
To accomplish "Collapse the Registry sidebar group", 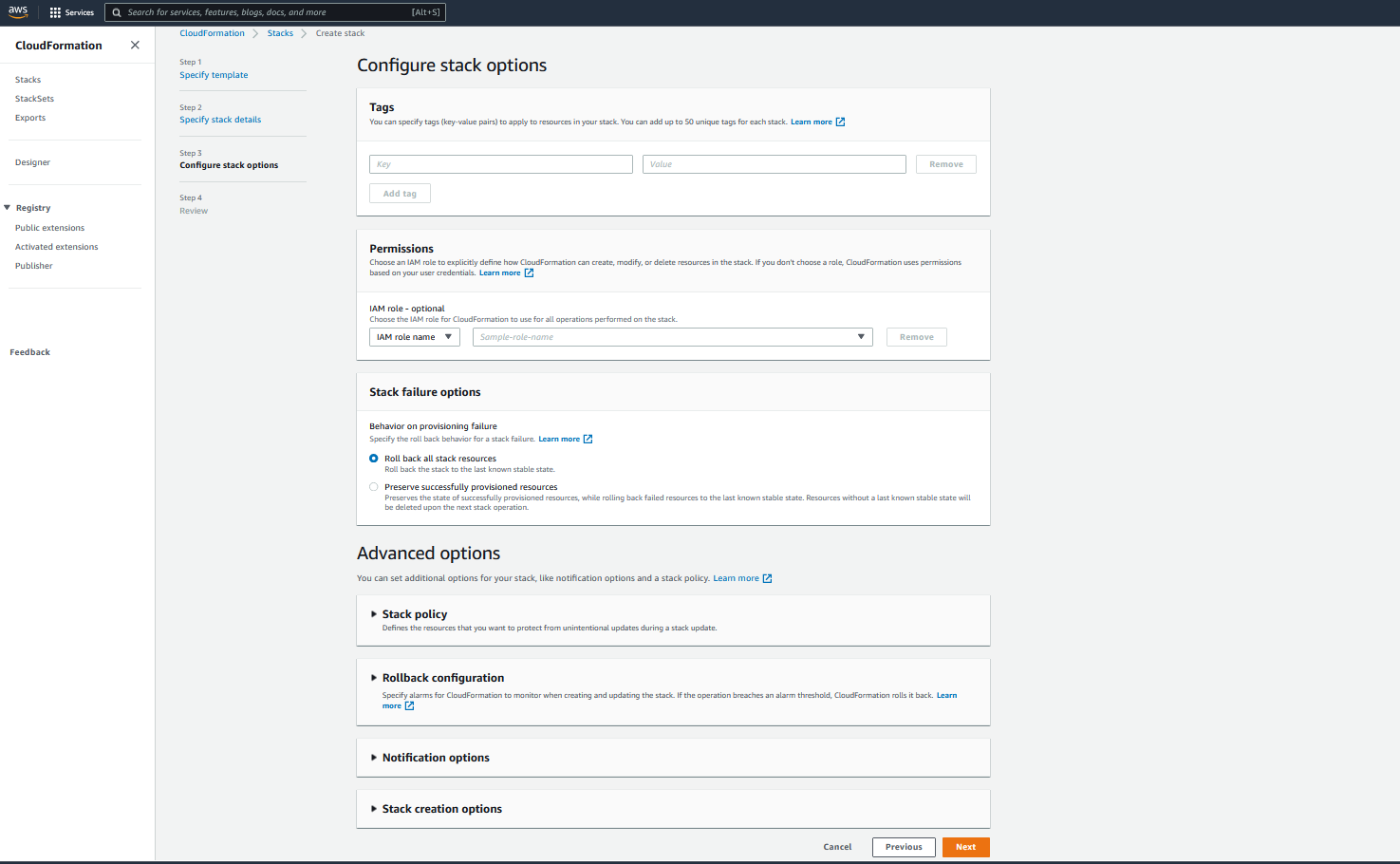I will [8, 208].
